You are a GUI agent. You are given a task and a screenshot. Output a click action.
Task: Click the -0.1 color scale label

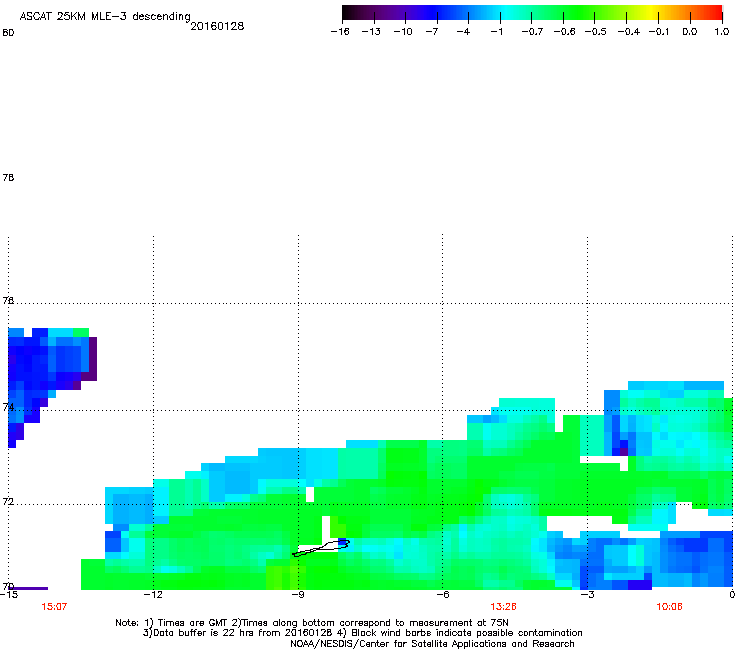(x=659, y=32)
